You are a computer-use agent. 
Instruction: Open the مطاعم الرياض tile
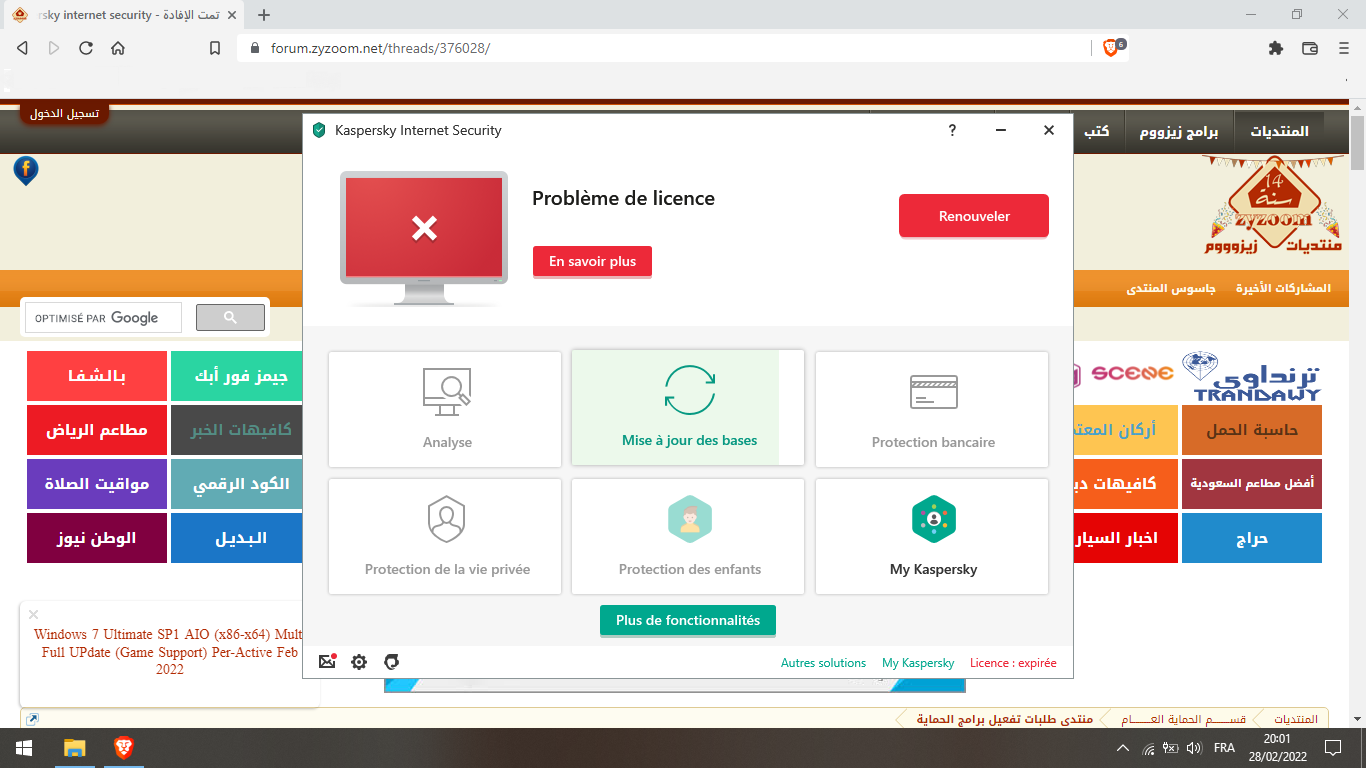point(97,430)
